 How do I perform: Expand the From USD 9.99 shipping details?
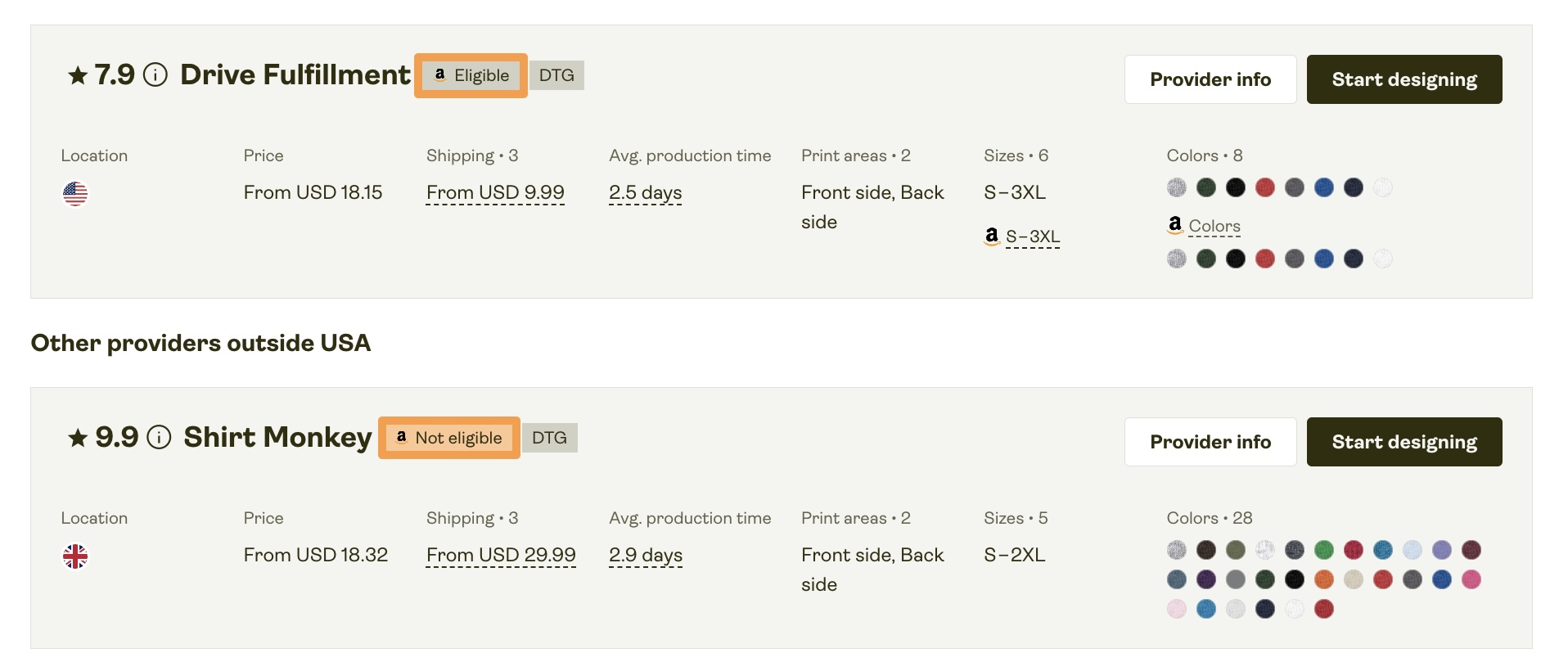click(494, 191)
